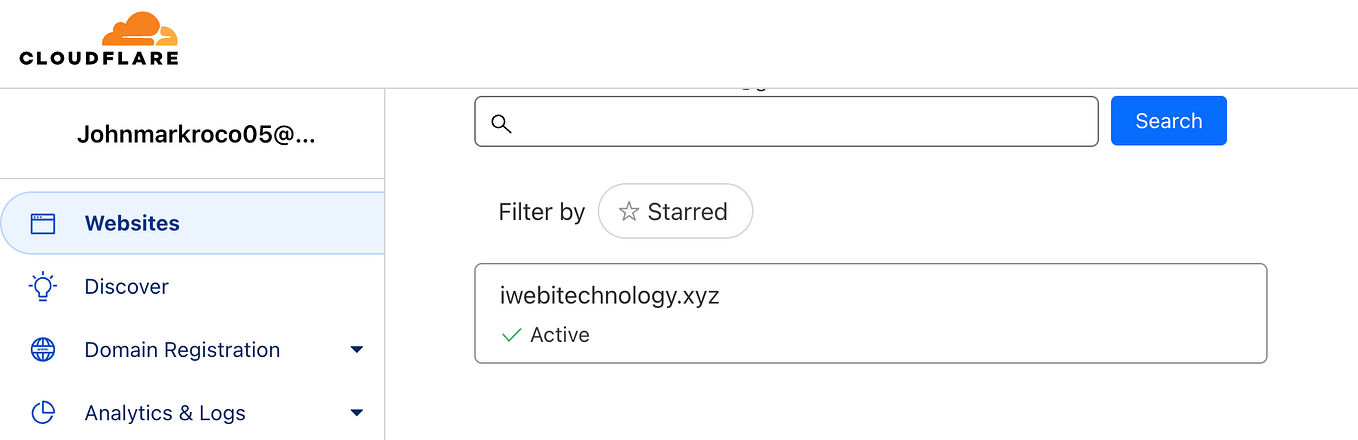Focus the website search input field

800,122
